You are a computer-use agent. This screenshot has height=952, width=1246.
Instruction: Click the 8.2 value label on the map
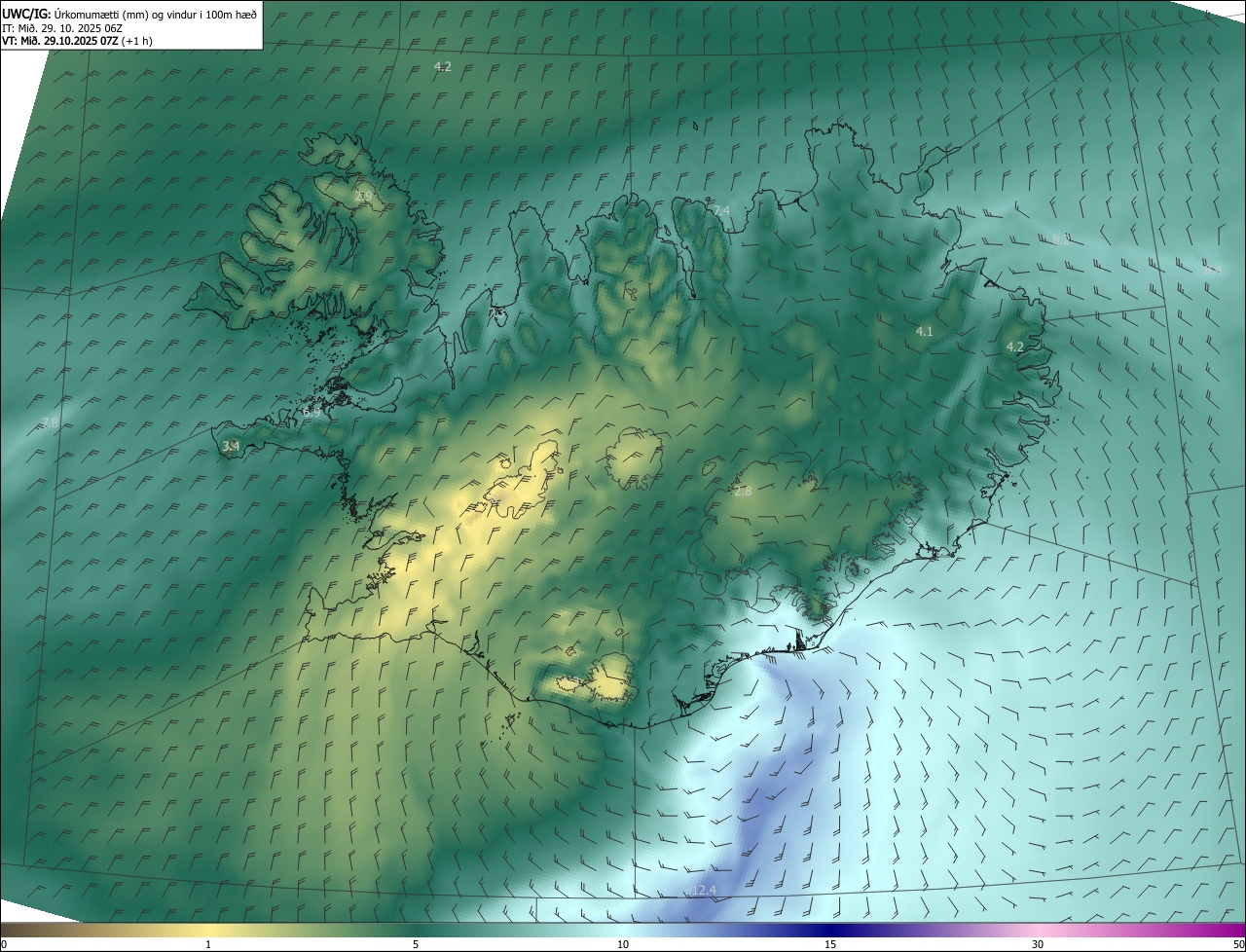(1061, 238)
